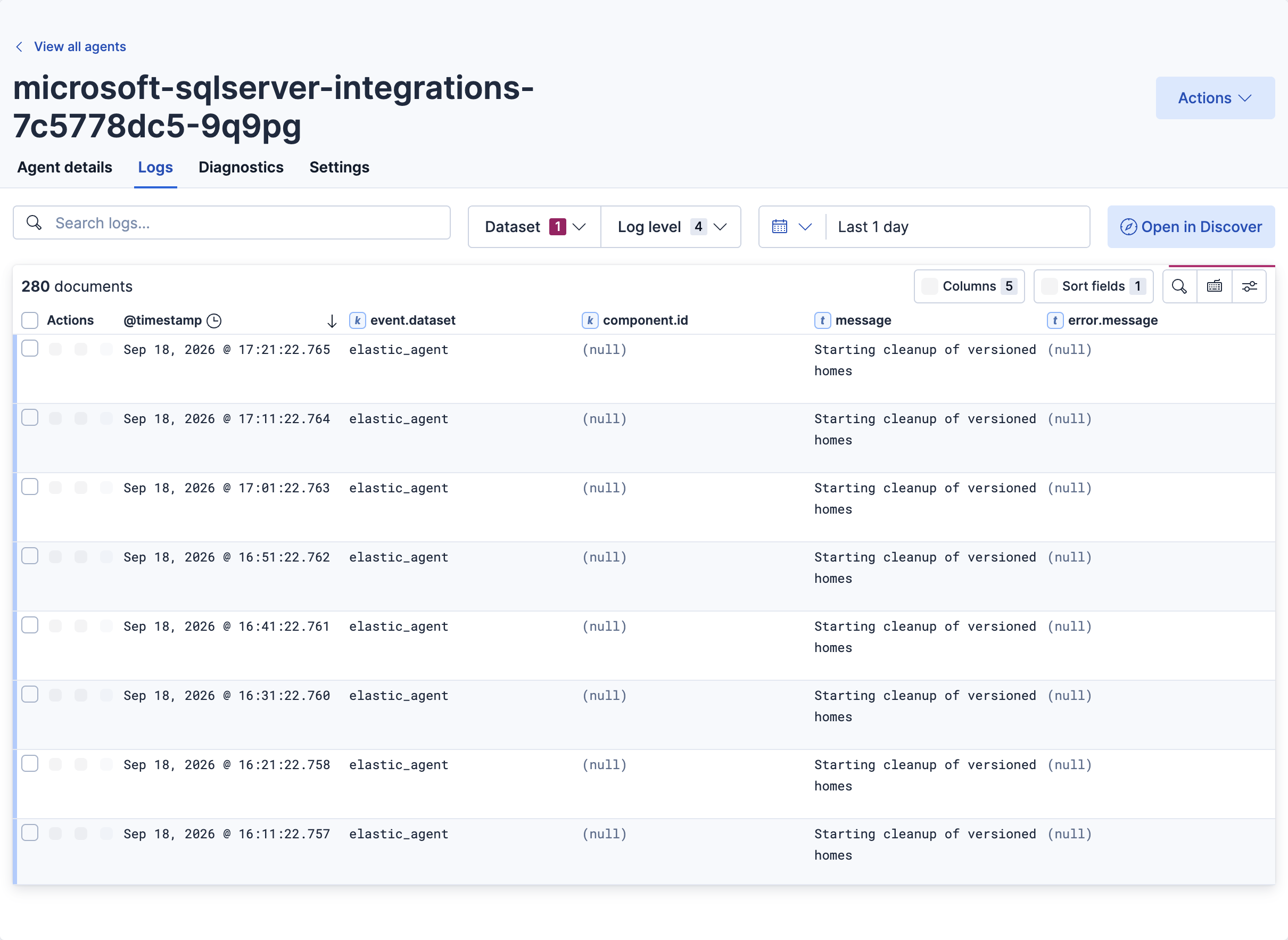Open the Columns selector button
This screenshot has height=940, width=1288.
[969, 286]
